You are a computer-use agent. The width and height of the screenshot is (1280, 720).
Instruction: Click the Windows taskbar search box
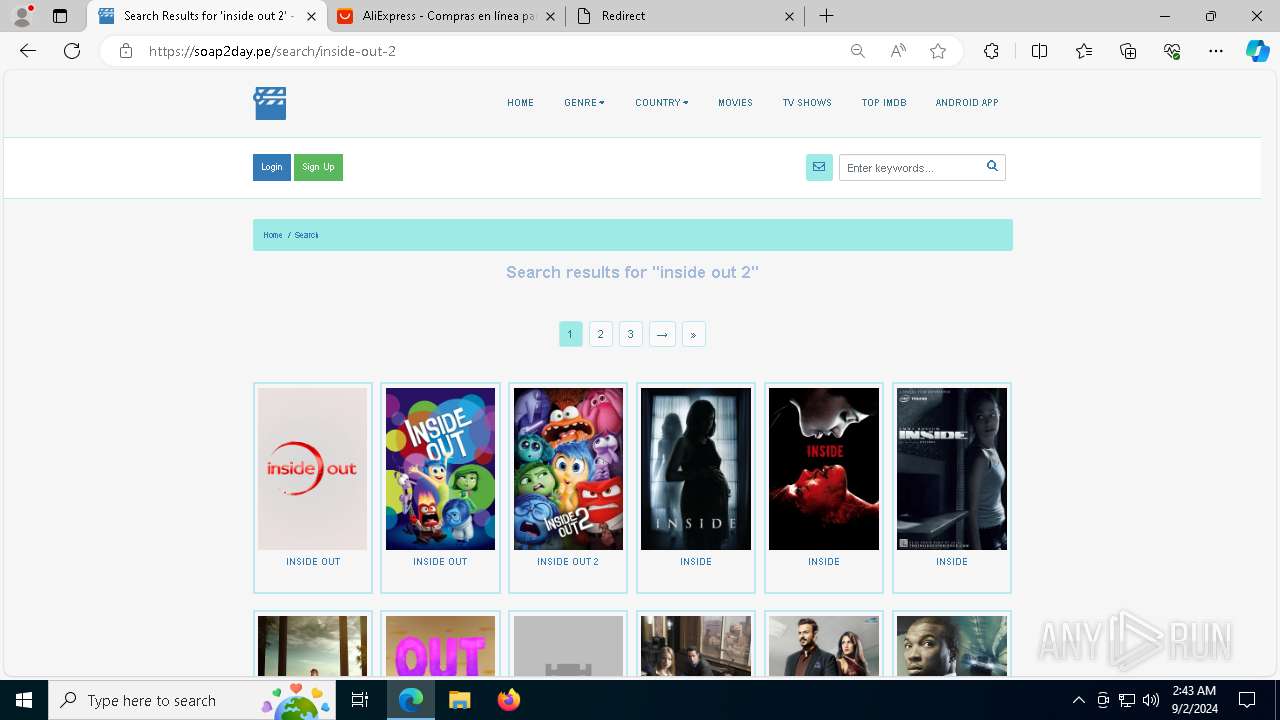pyautogui.click(x=190, y=700)
